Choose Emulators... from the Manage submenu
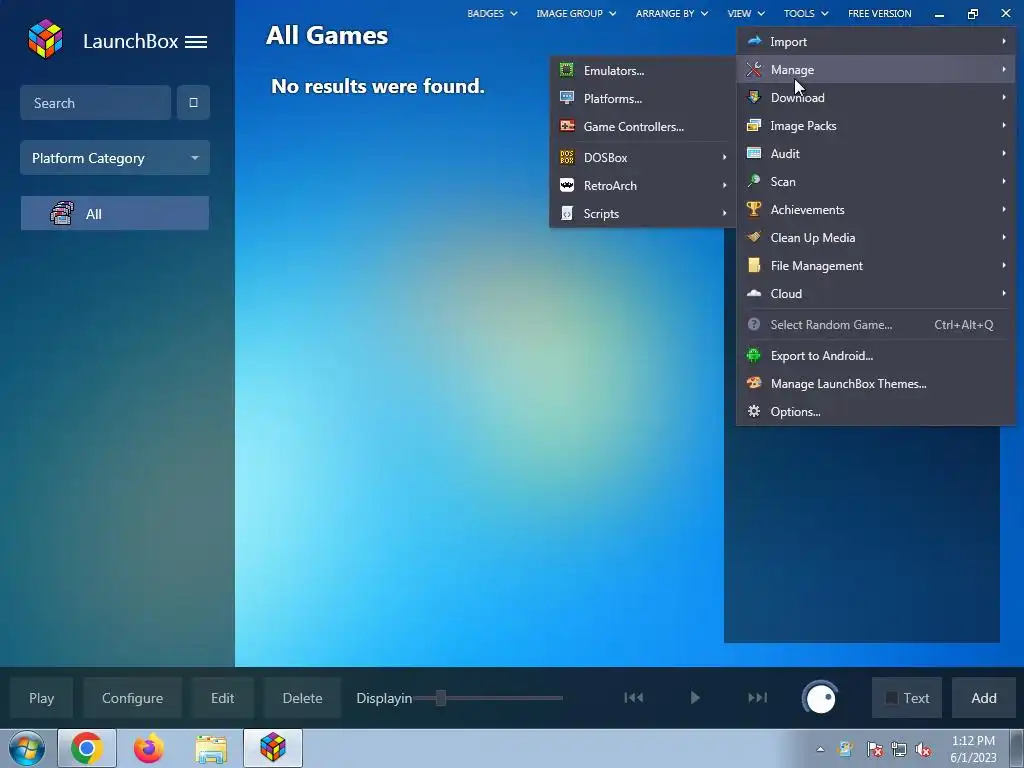This screenshot has width=1024, height=768. (x=643, y=71)
